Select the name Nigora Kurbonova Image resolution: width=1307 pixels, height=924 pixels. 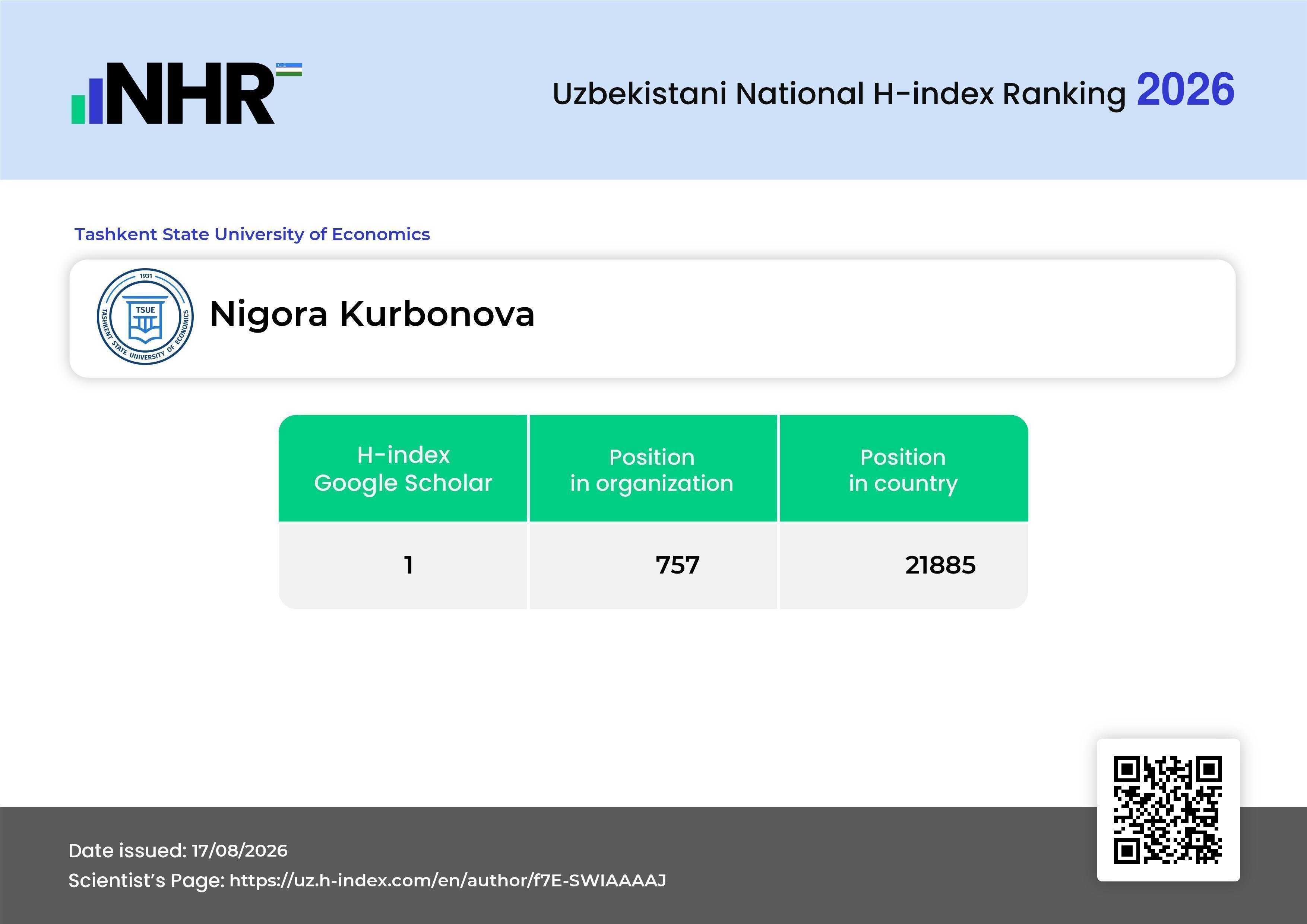pos(372,314)
